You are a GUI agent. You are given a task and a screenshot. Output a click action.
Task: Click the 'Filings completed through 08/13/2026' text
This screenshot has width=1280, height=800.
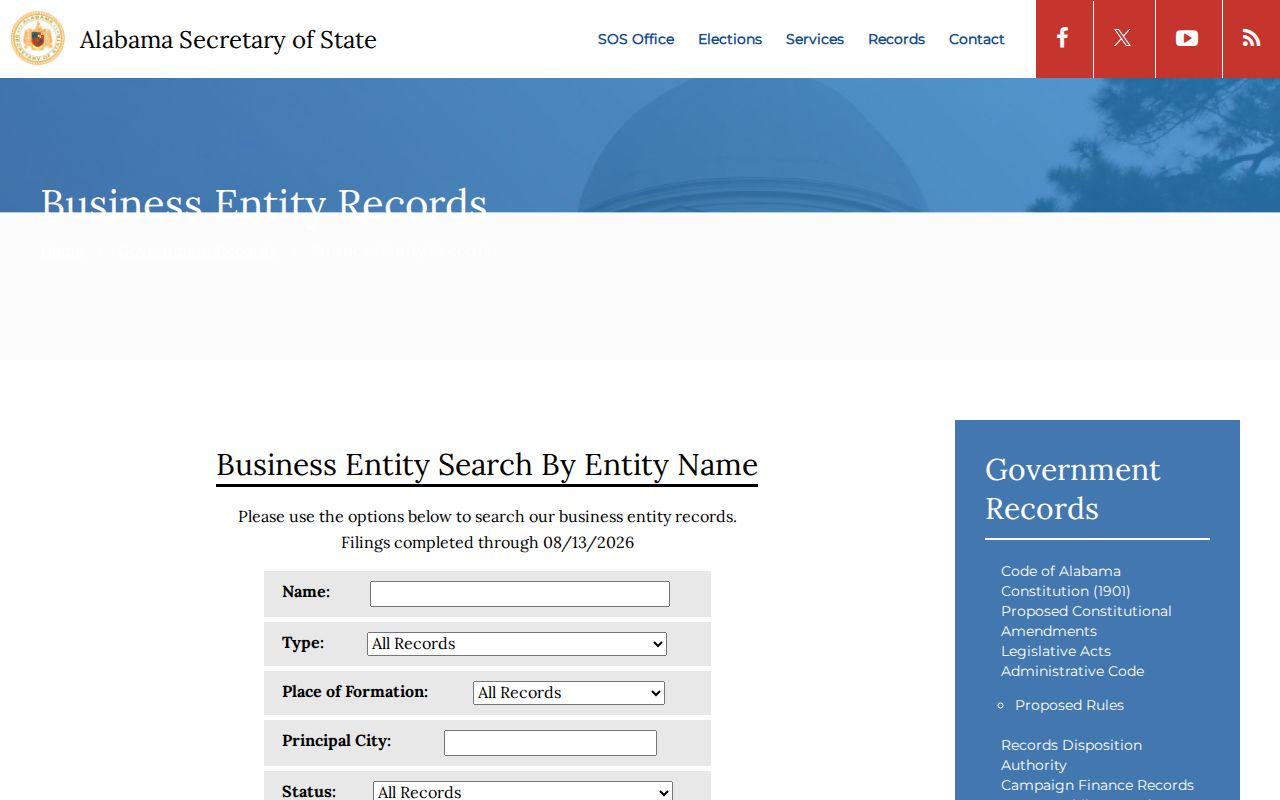[487, 543]
